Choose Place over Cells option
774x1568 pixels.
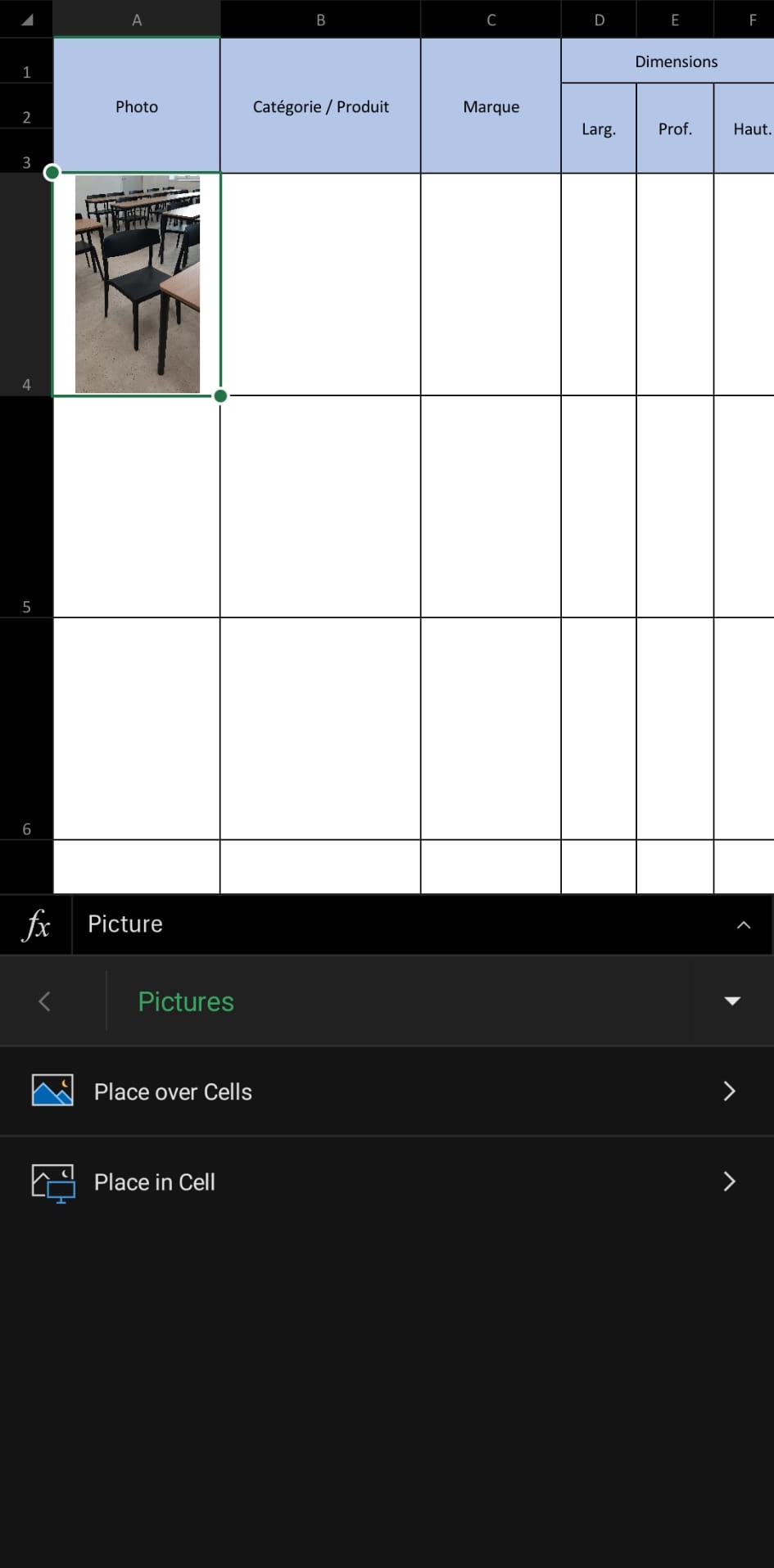[387, 1091]
